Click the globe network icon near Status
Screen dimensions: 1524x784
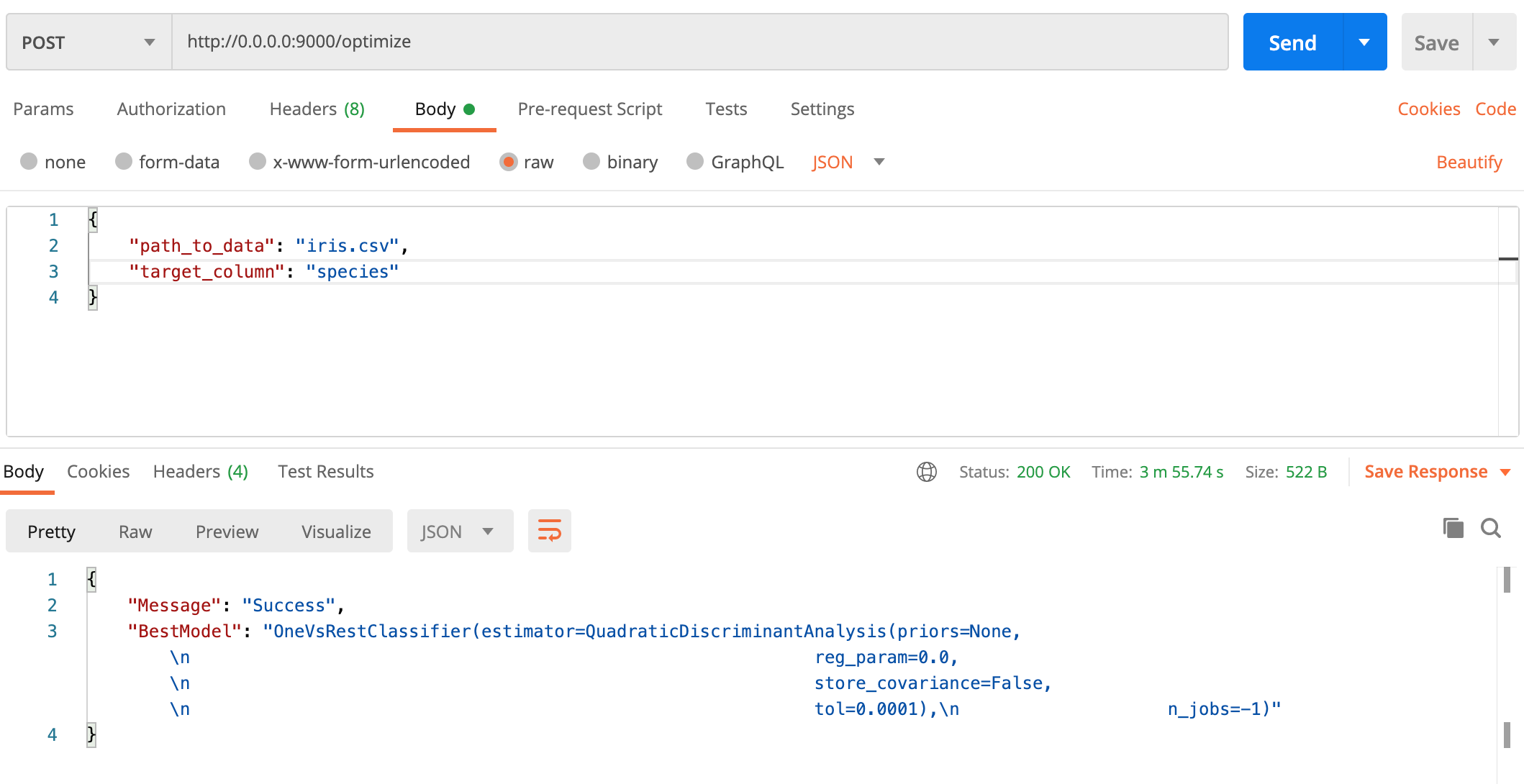[926, 472]
